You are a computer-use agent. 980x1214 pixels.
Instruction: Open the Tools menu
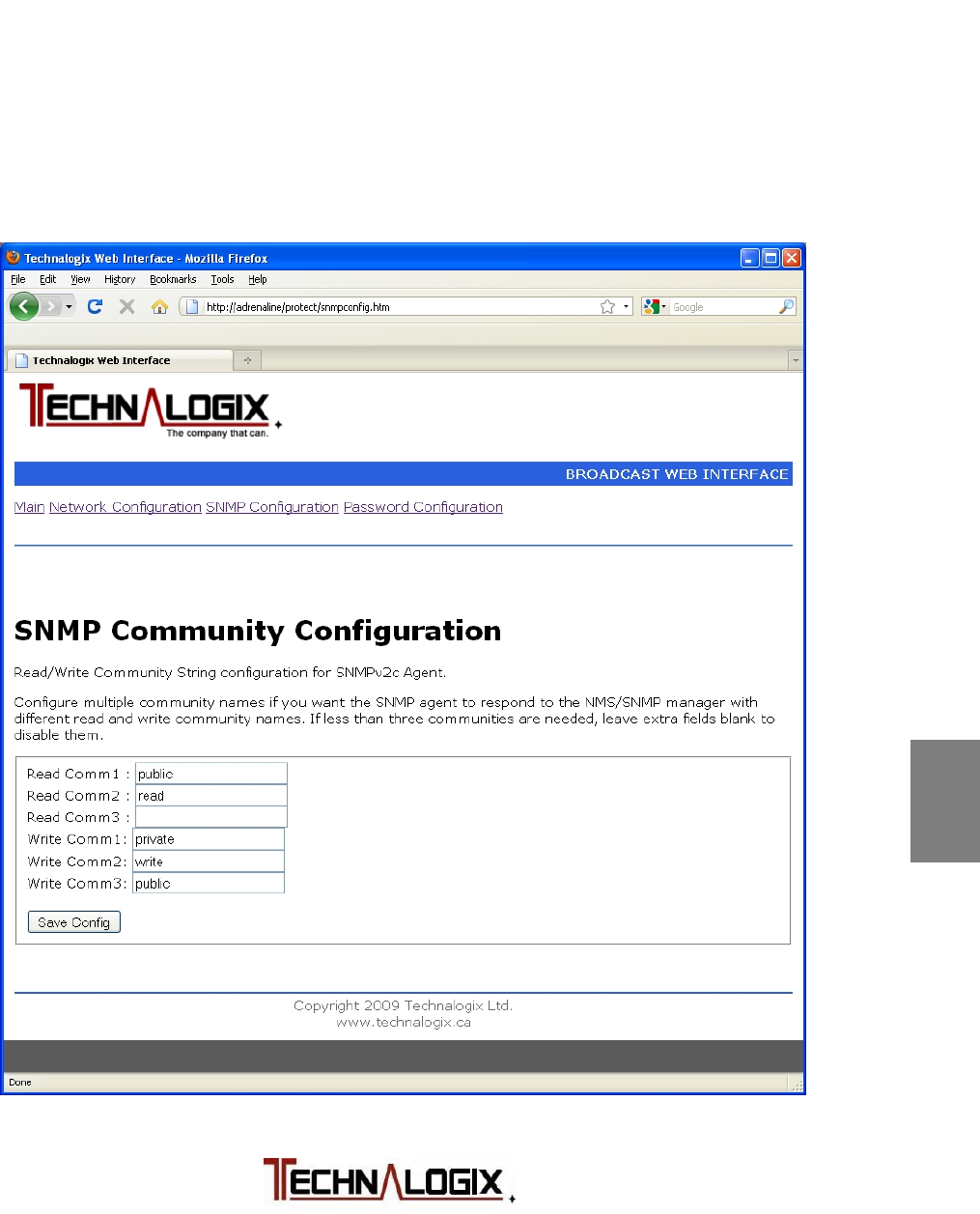222,279
